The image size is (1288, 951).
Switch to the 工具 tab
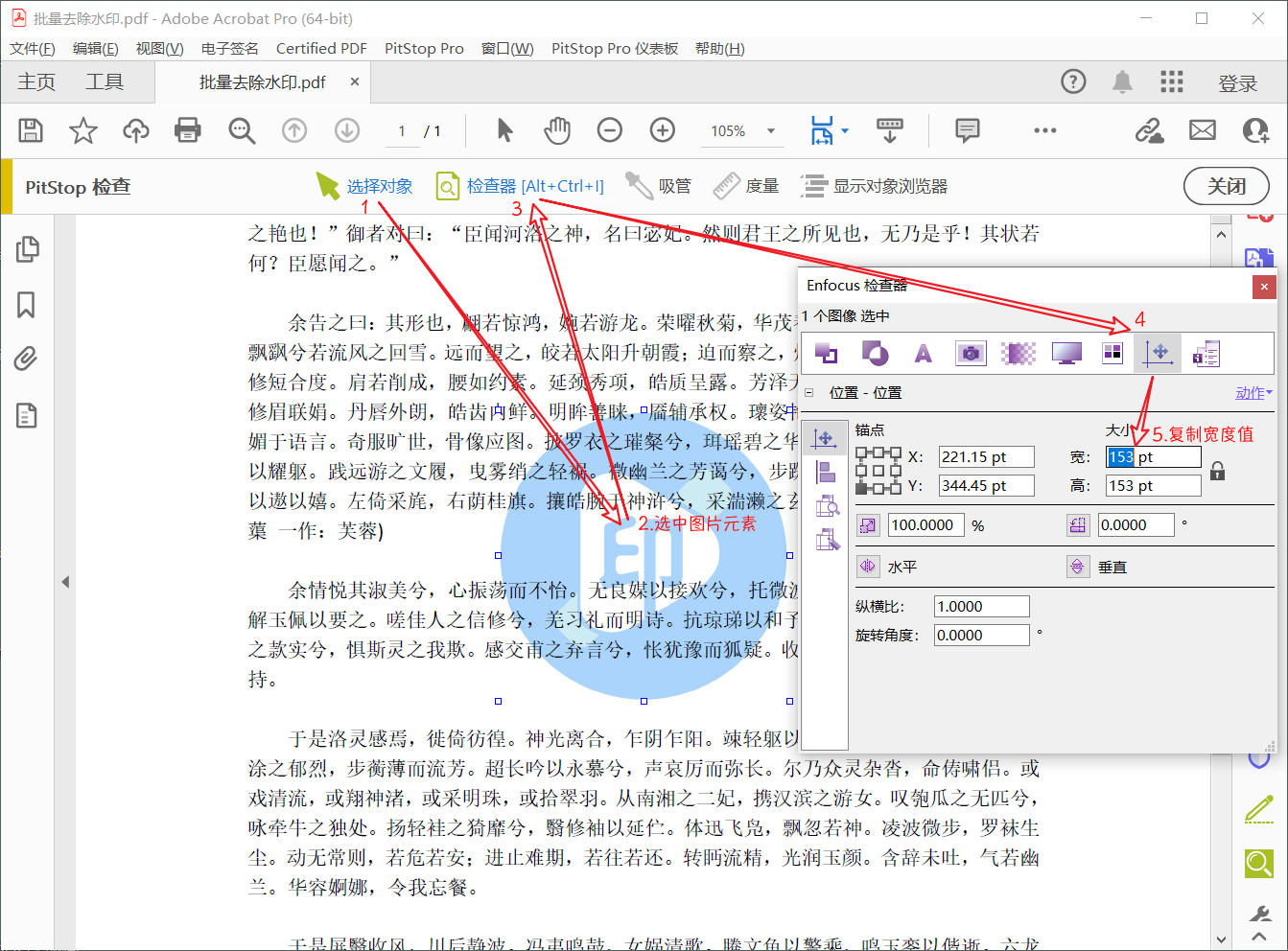point(105,82)
